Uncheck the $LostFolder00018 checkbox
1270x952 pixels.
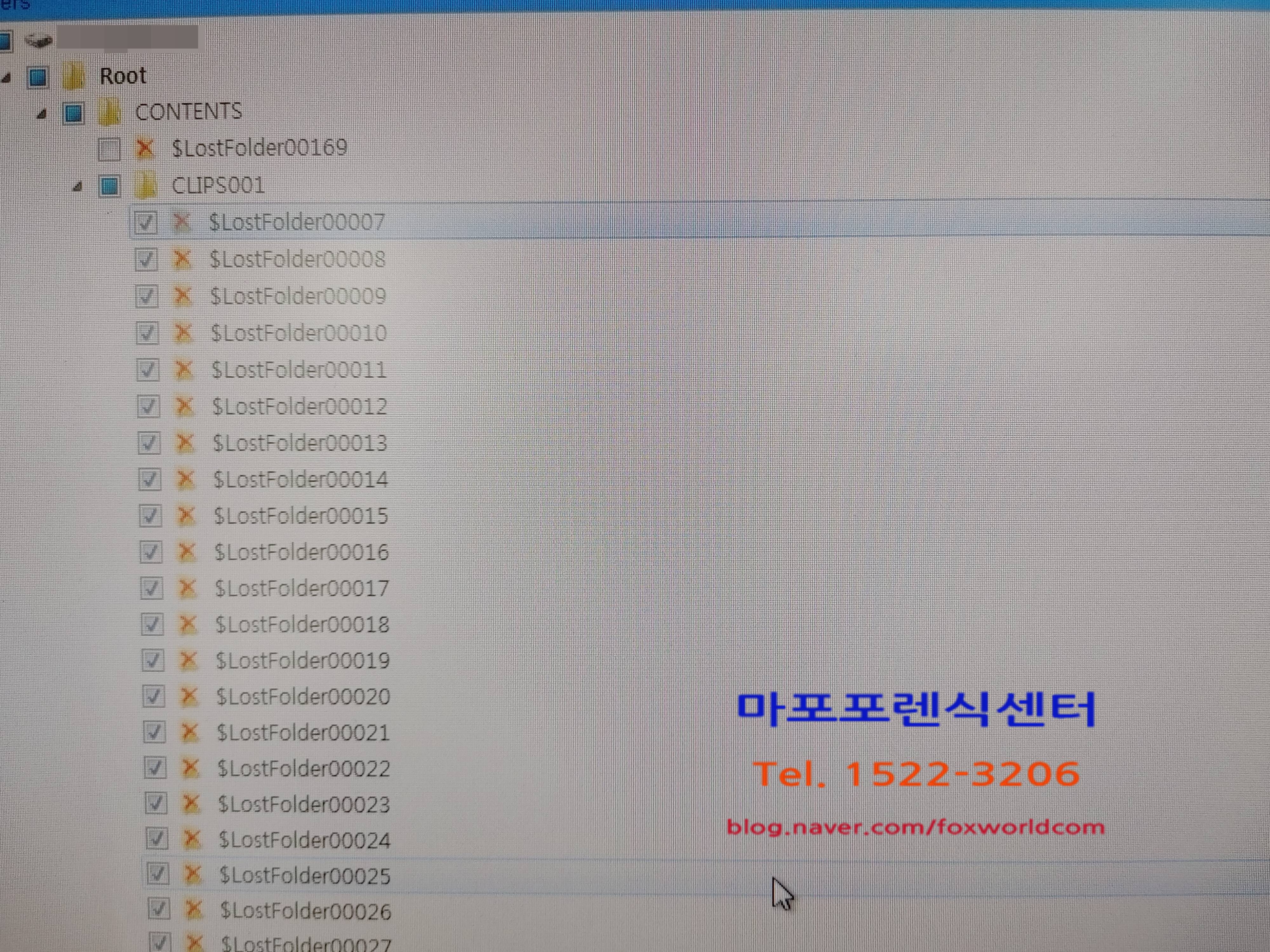tap(151, 624)
